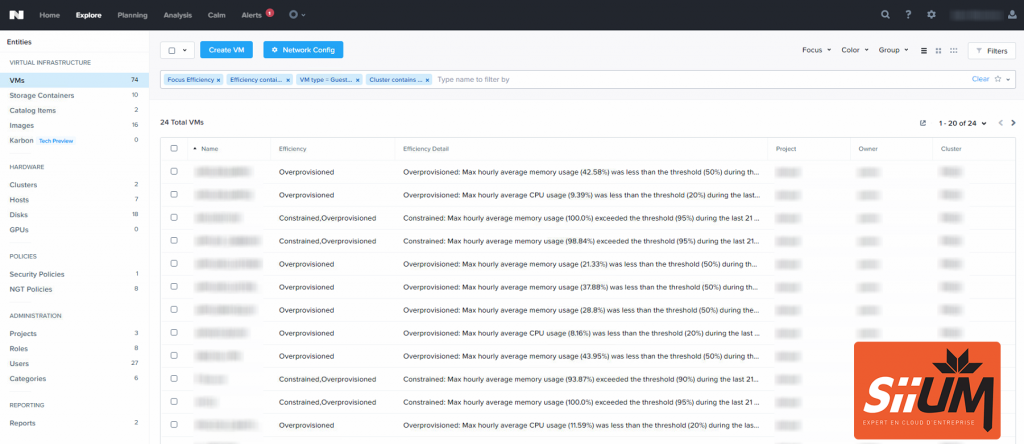
Task: Check the row with CPU usage 8.16%
Action: tap(174, 332)
